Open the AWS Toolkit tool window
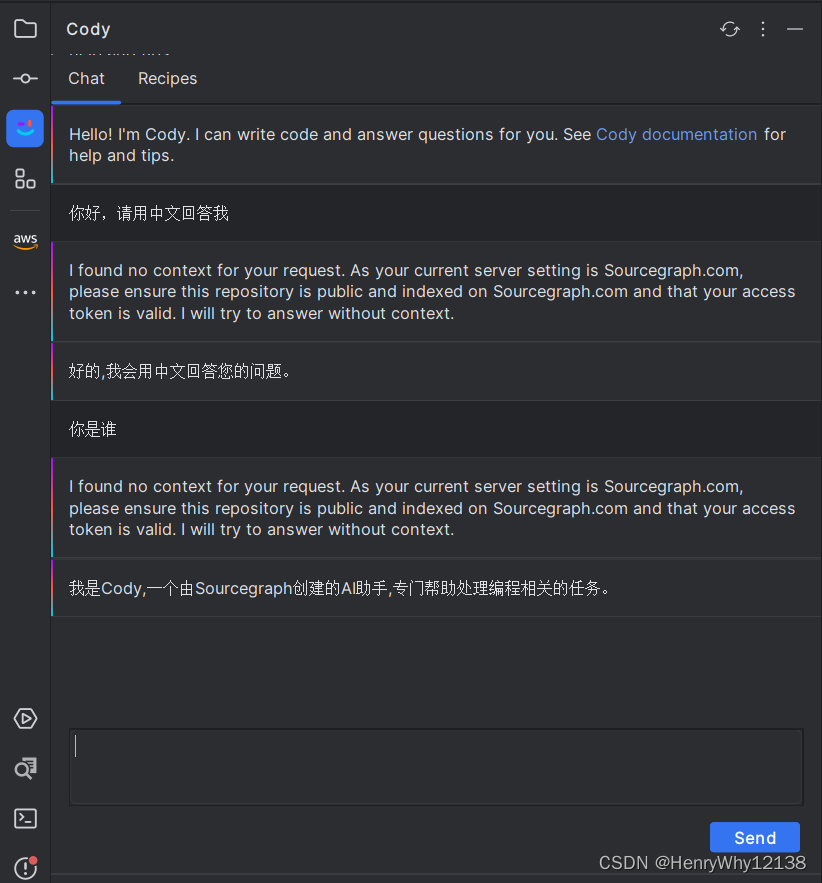Image resolution: width=822 pixels, height=883 pixels. [x=24, y=241]
